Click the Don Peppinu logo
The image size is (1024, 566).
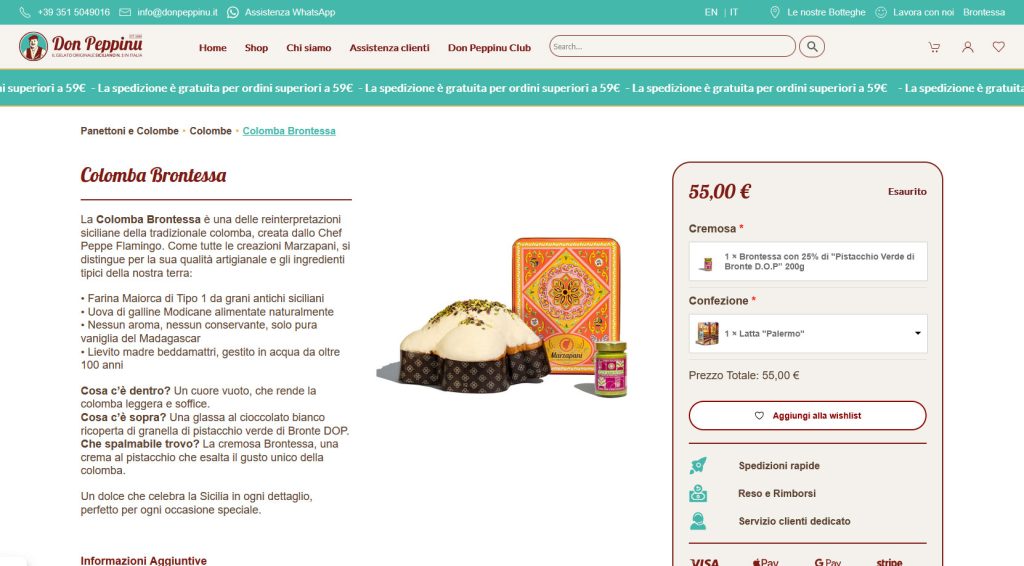click(x=81, y=46)
